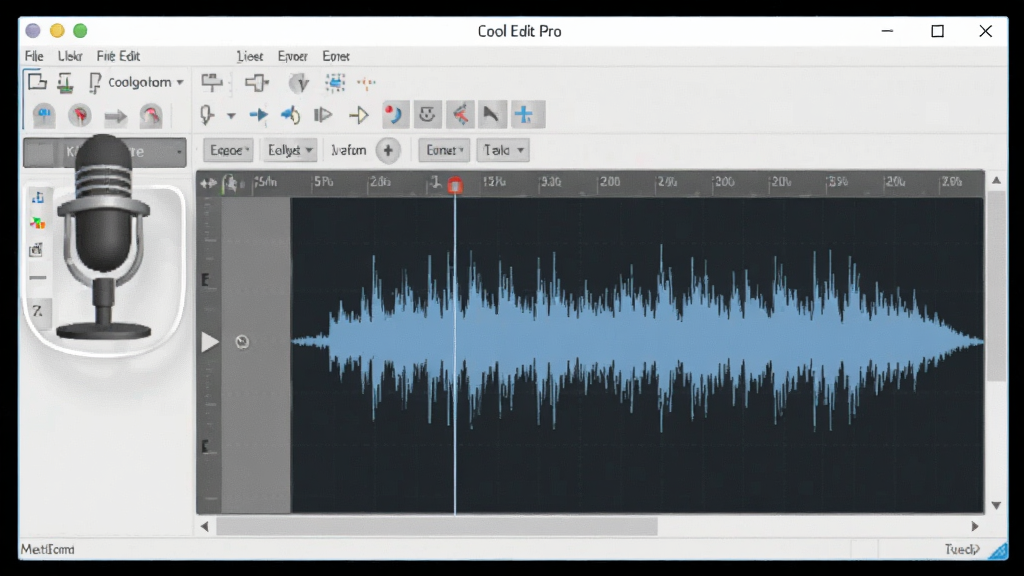Click the lower E marker on the level strip

tap(205, 447)
